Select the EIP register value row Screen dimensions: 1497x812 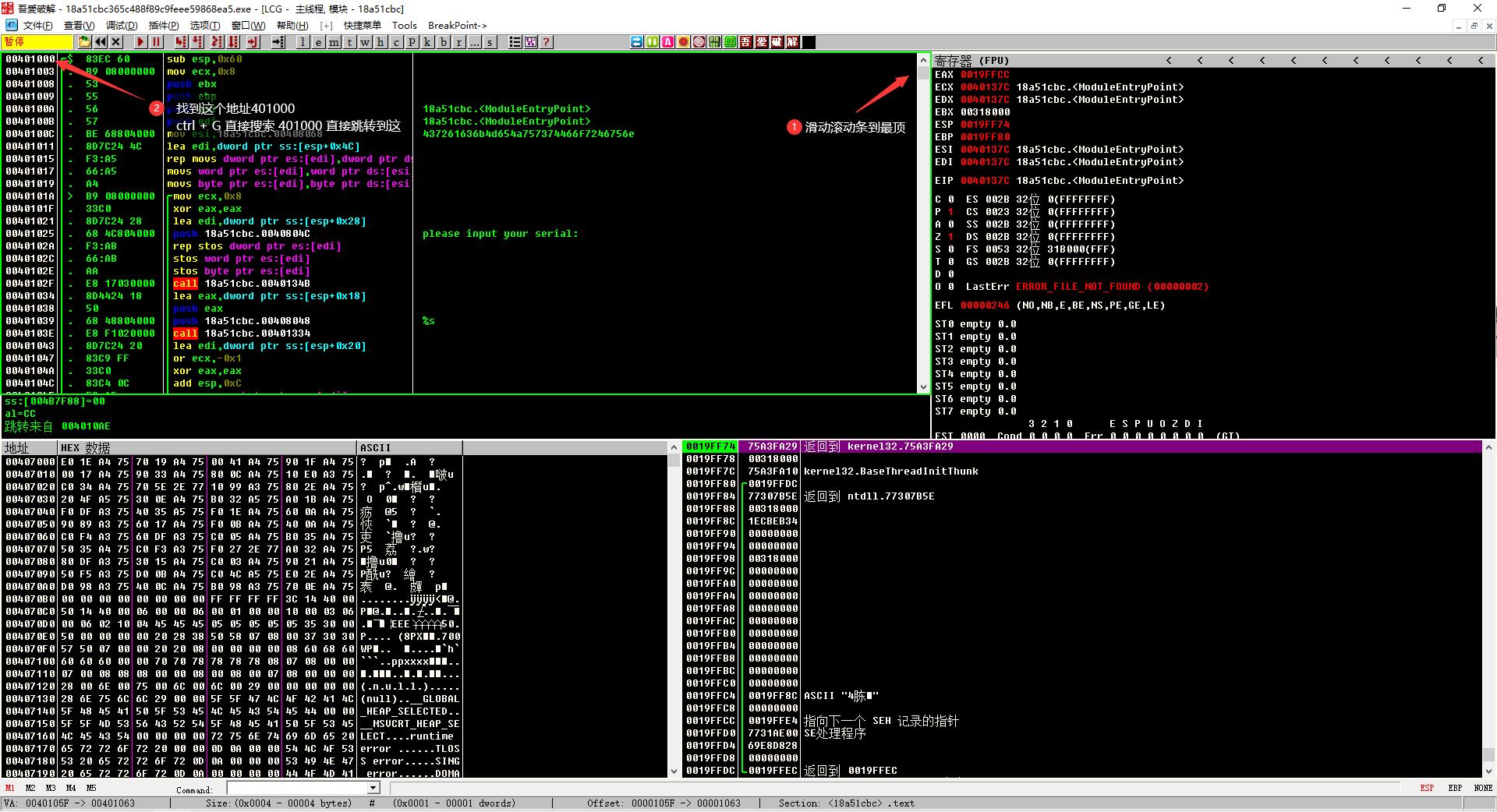[x=1059, y=181]
